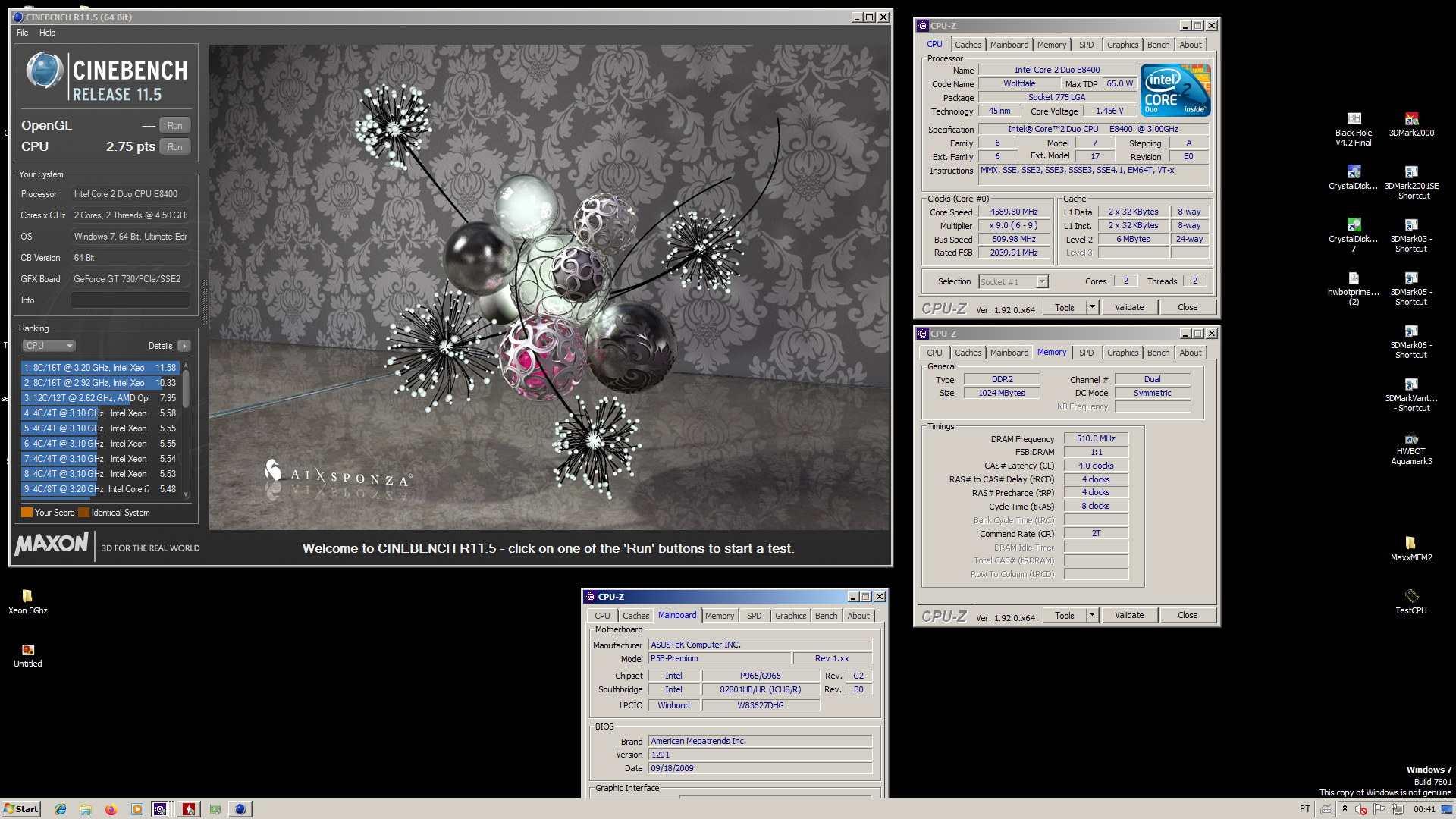Click the Core Speed value 4589.80 MHz

pyautogui.click(x=1013, y=212)
